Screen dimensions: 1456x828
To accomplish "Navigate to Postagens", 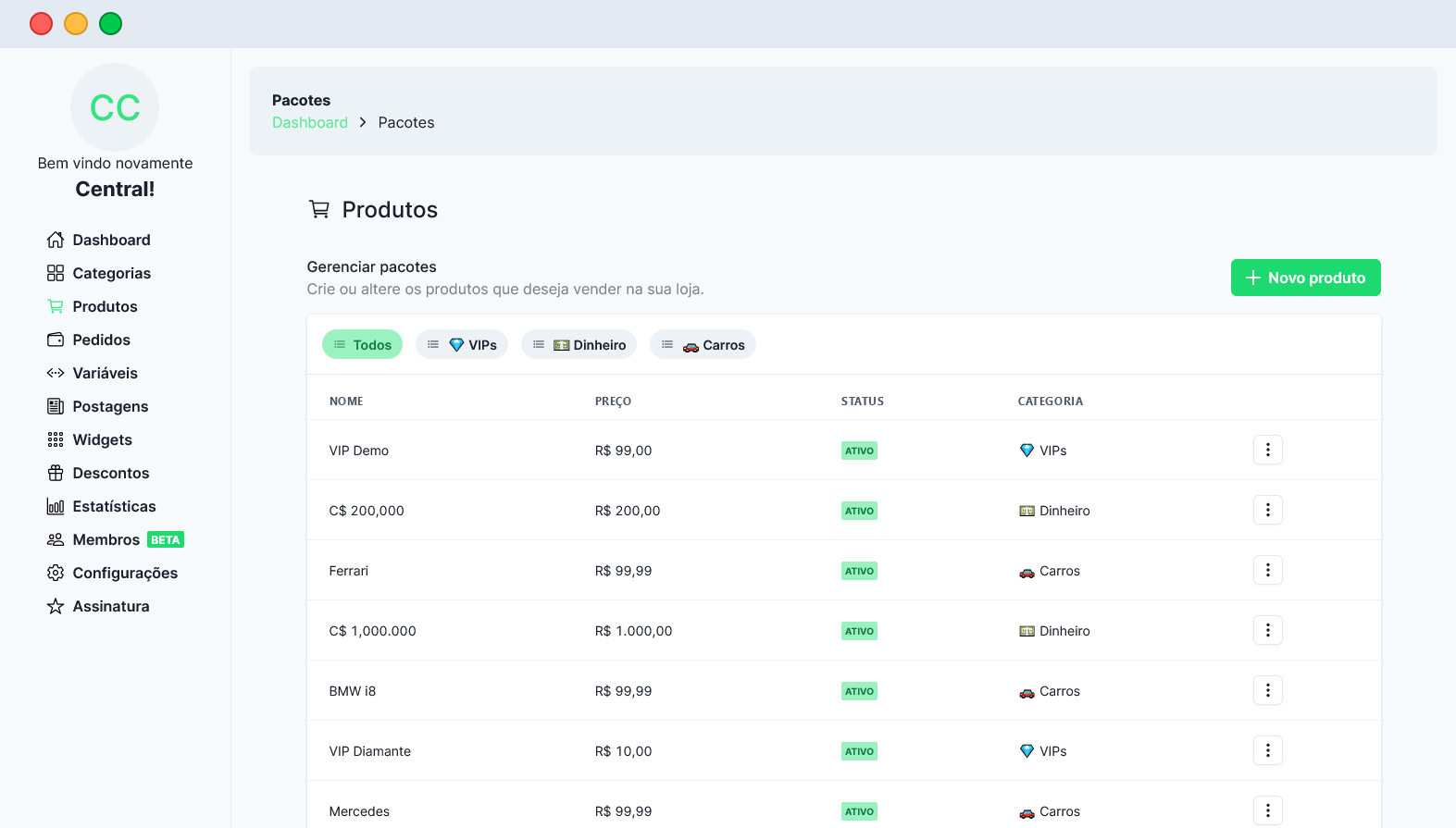I will tap(97, 406).
